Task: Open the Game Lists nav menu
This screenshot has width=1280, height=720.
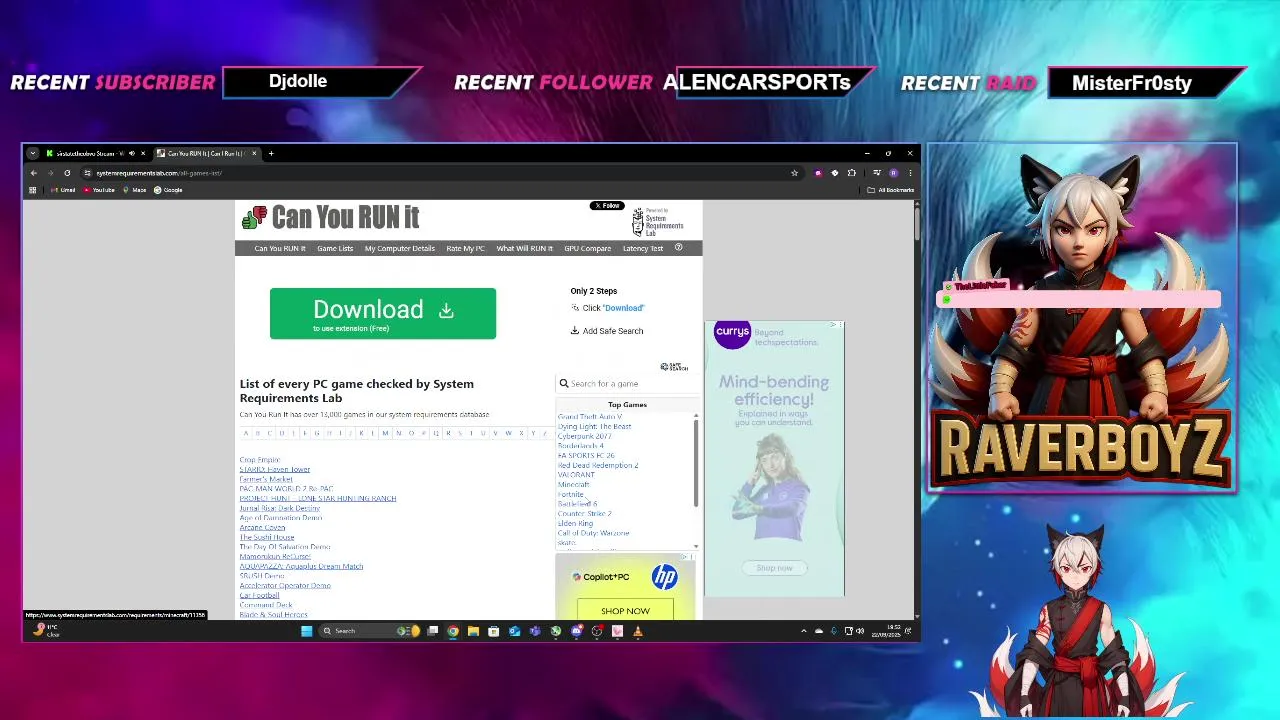Action: click(x=335, y=248)
